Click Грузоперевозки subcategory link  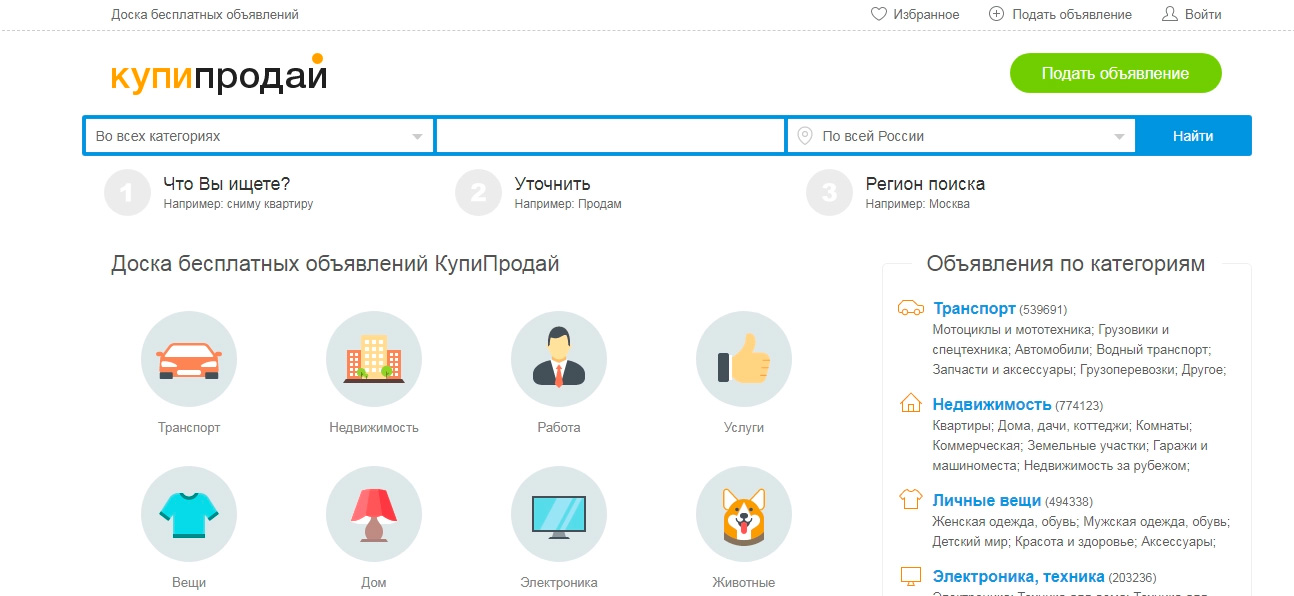pos(1128,369)
